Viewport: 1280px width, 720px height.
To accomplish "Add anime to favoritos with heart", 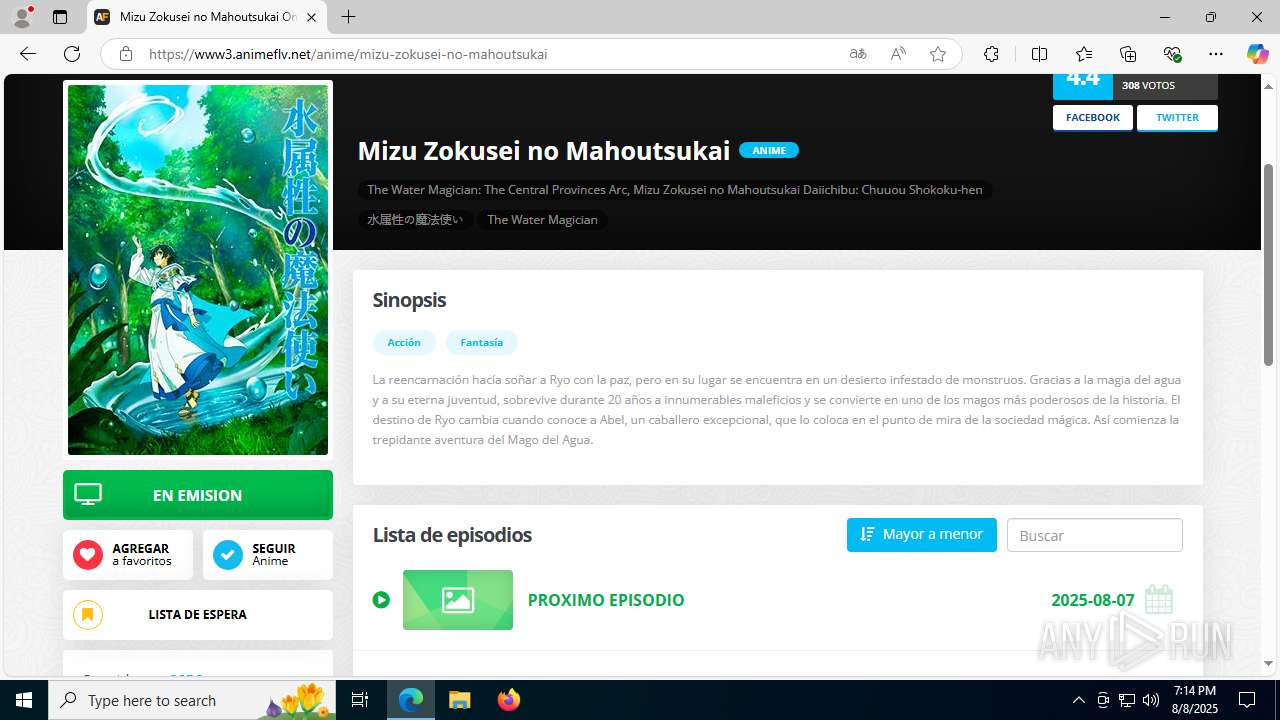I will (128, 555).
